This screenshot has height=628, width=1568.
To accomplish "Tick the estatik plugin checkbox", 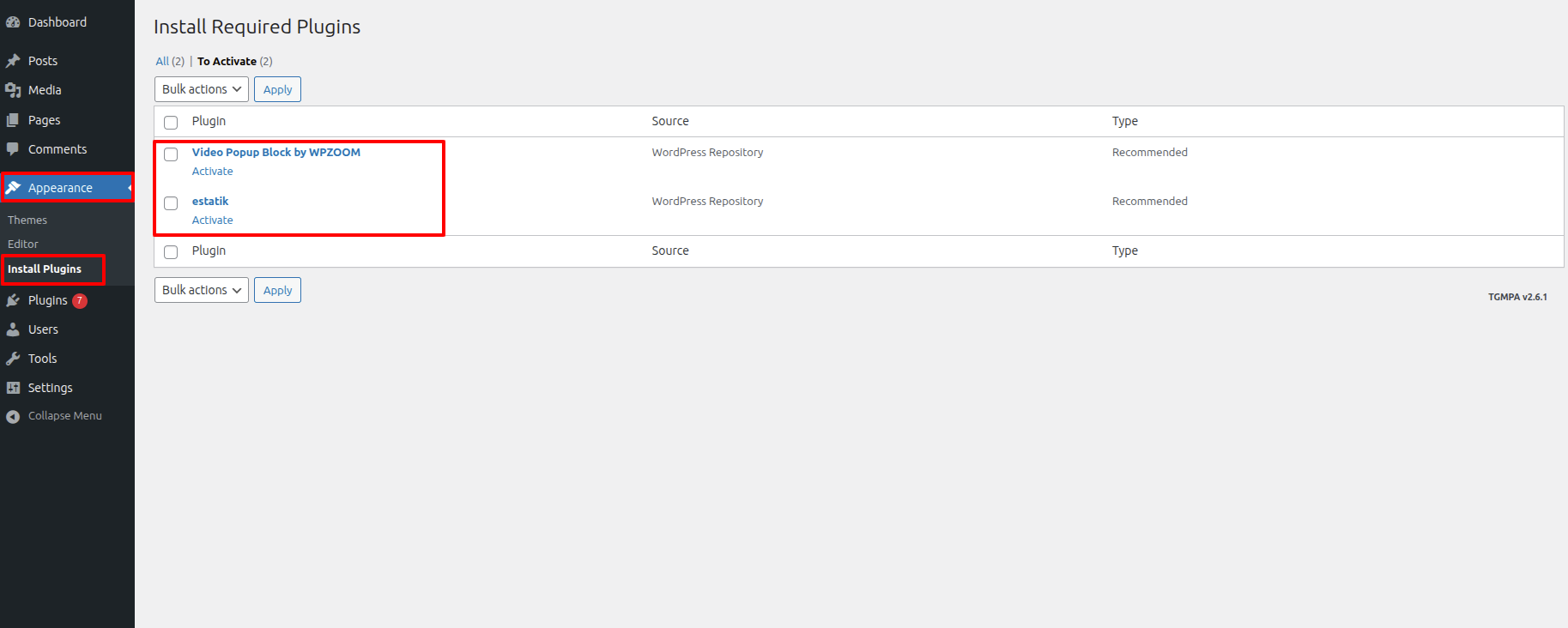I will click(171, 203).
